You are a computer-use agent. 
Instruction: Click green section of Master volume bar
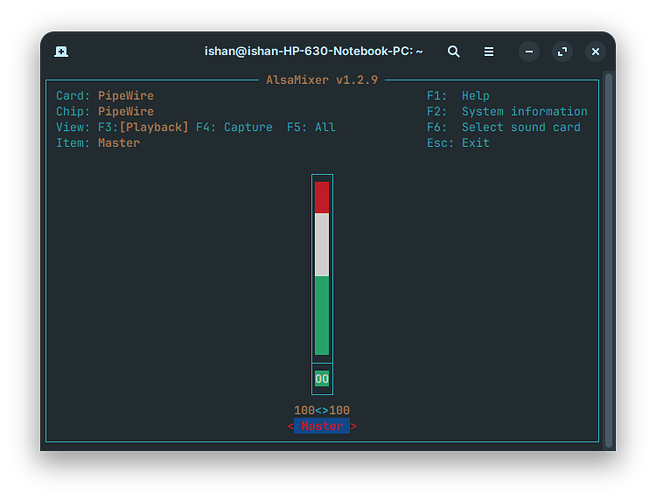(x=322, y=315)
